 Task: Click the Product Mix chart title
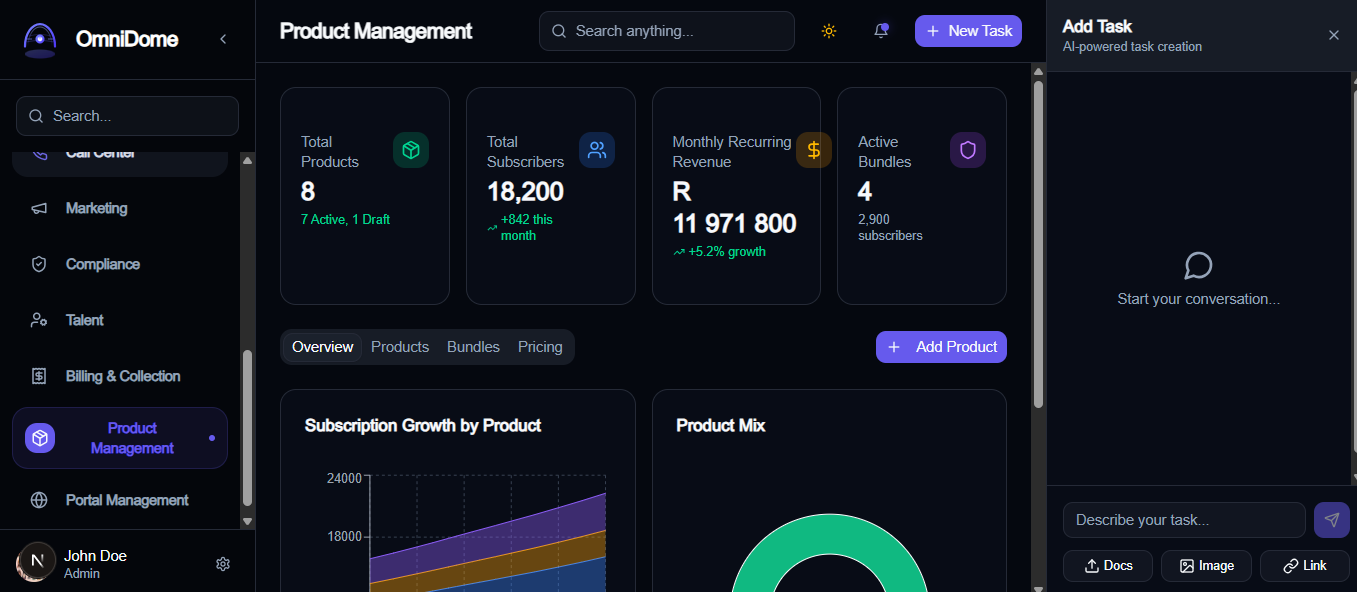tap(721, 425)
